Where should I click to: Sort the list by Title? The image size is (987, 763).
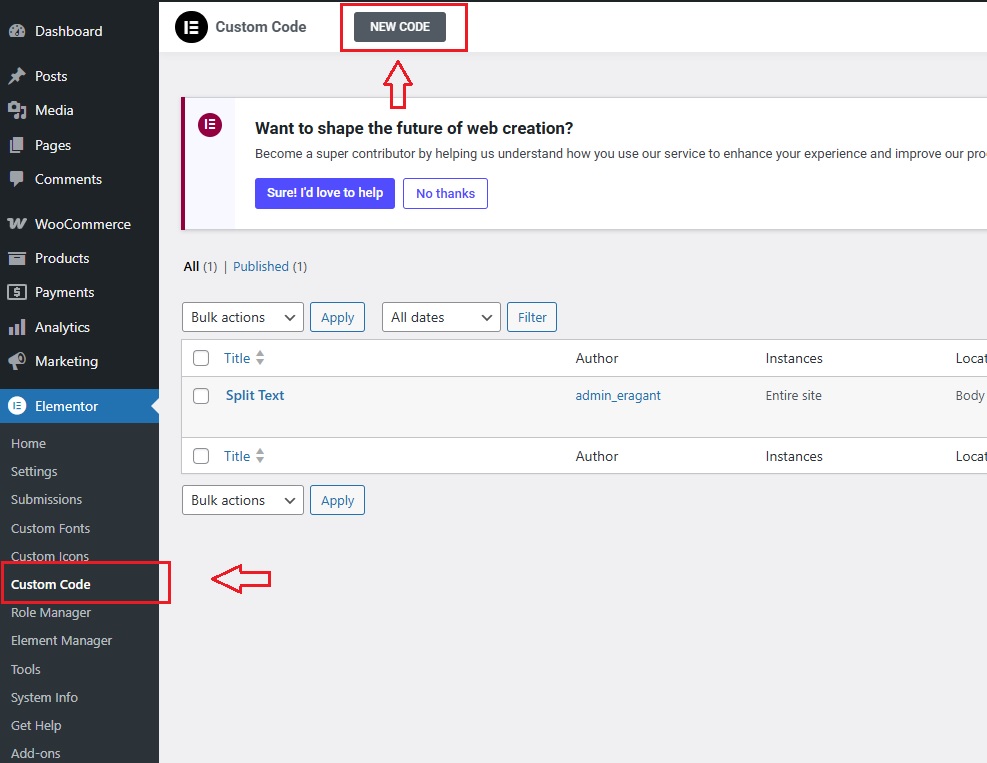237,357
